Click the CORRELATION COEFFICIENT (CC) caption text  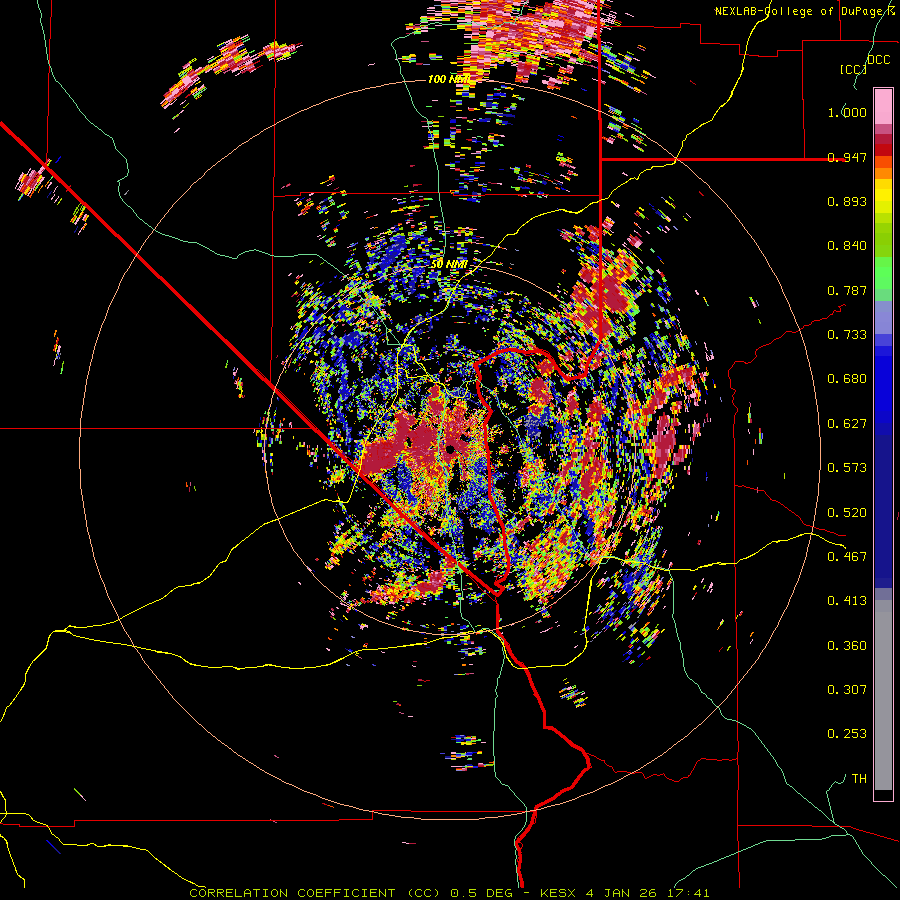coord(314,893)
